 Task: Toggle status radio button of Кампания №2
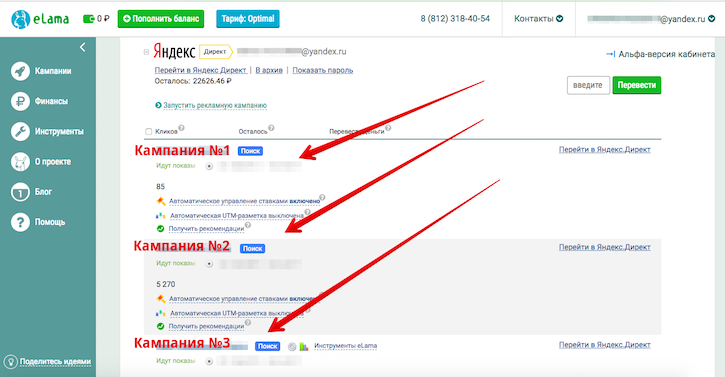209,264
